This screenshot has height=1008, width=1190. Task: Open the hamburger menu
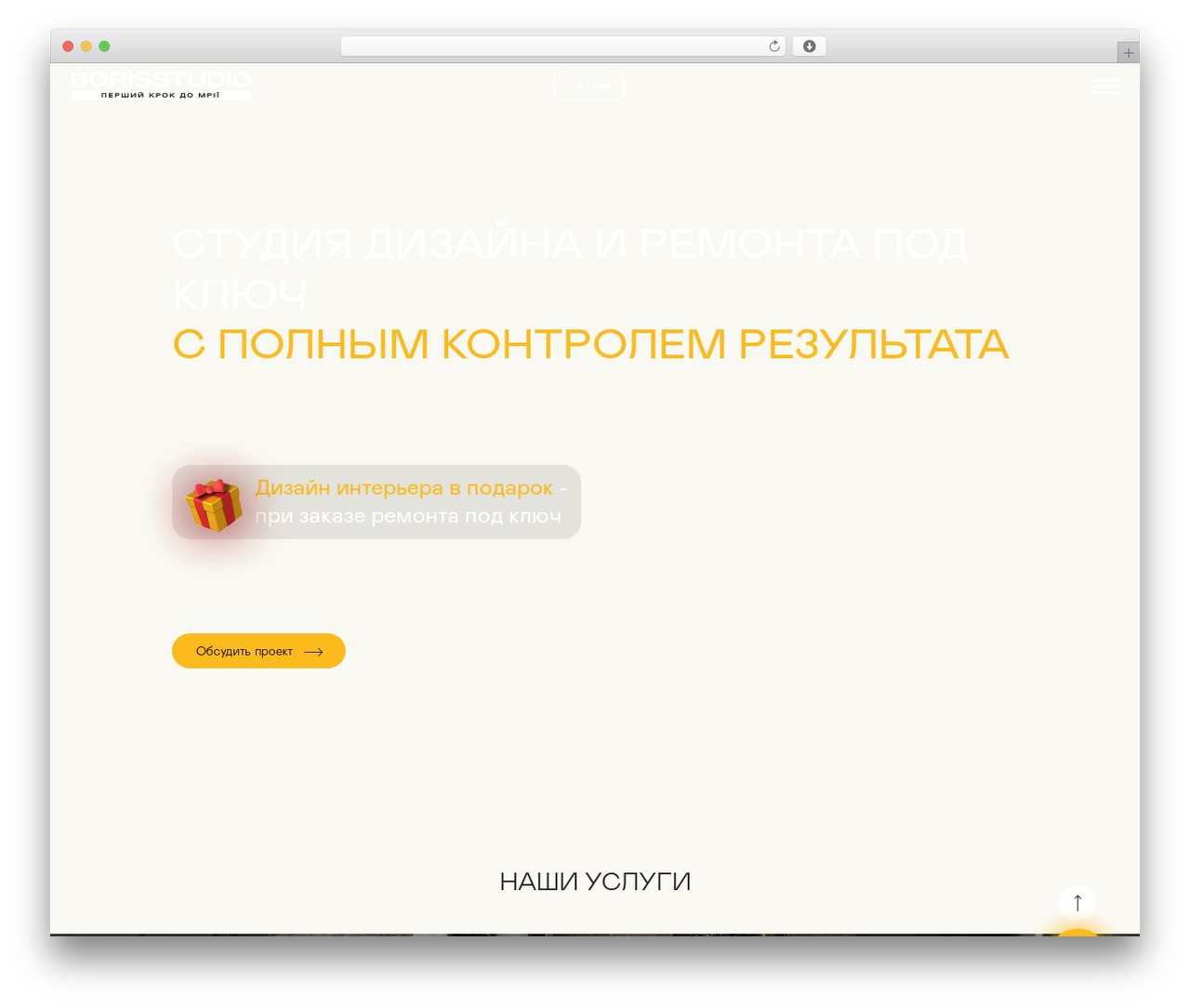click(1106, 86)
